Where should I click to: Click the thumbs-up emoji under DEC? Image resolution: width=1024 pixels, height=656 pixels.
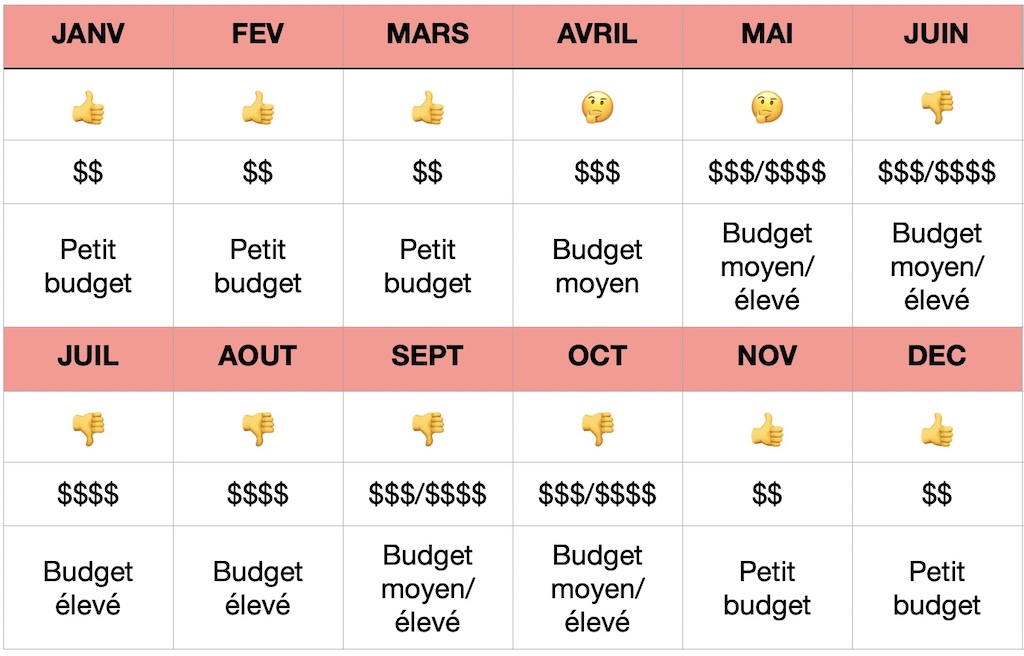(x=937, y=429)
